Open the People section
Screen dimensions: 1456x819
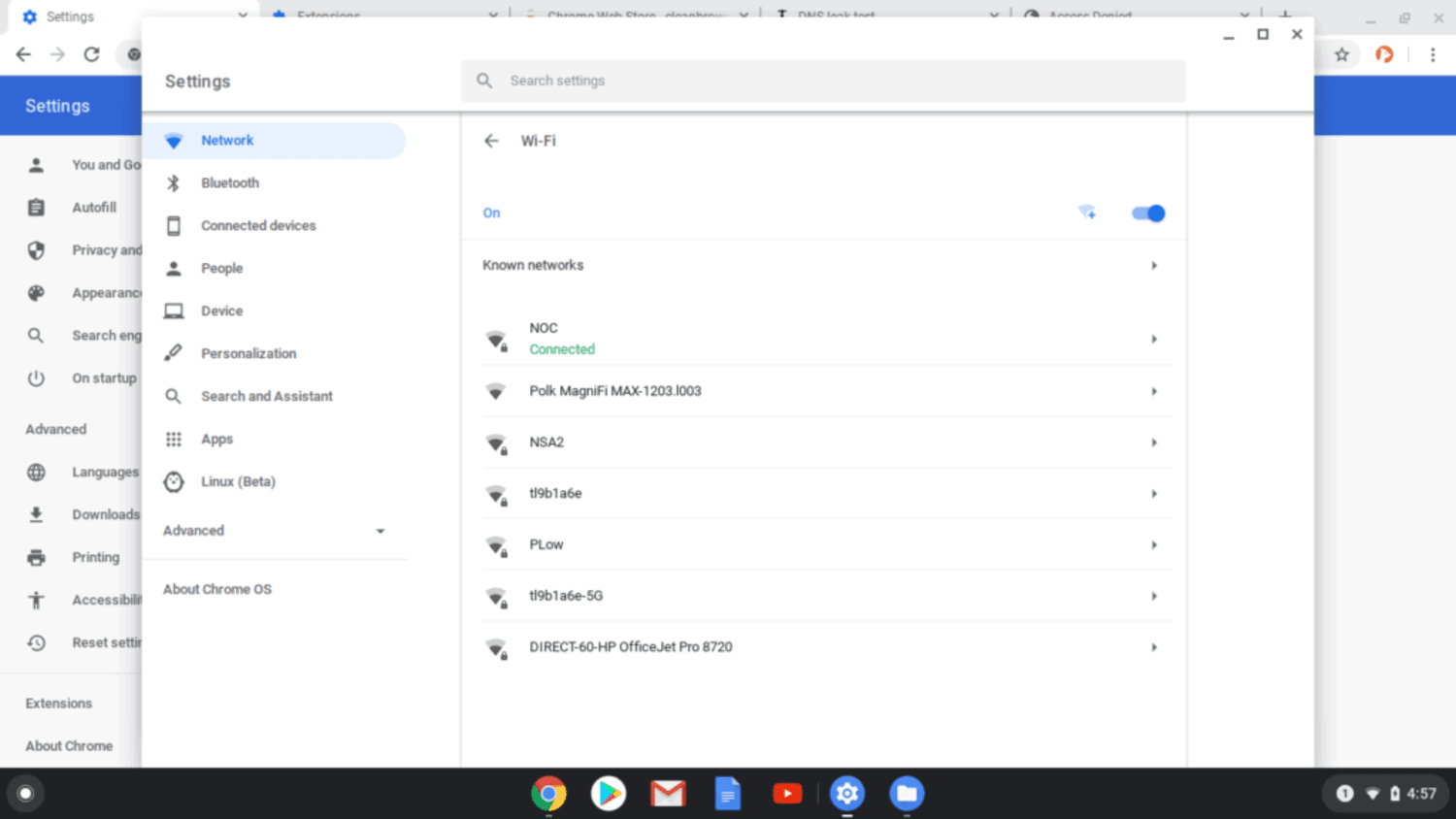pos(275,269)
